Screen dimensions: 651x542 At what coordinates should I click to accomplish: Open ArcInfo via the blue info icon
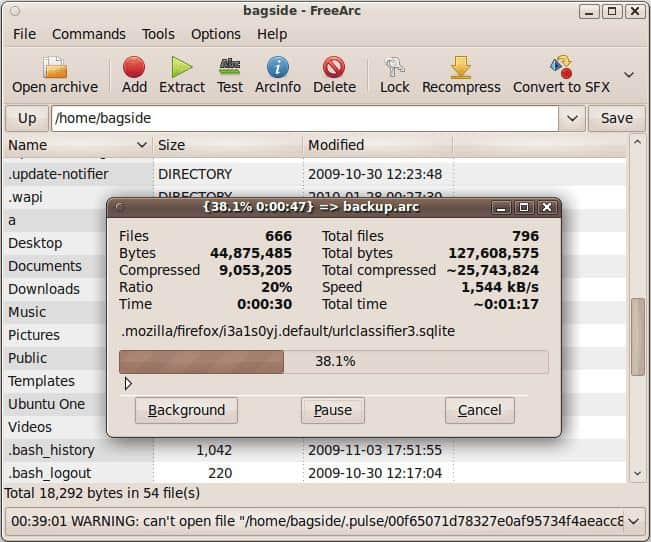pyautogui.click(x=278, y=67)
